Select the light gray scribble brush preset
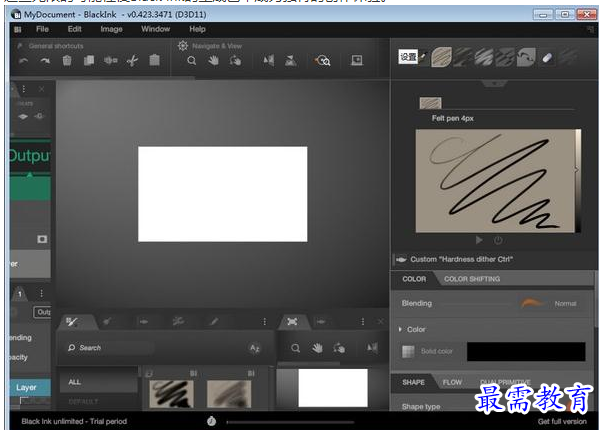The image size is (599, 430). 484,58
